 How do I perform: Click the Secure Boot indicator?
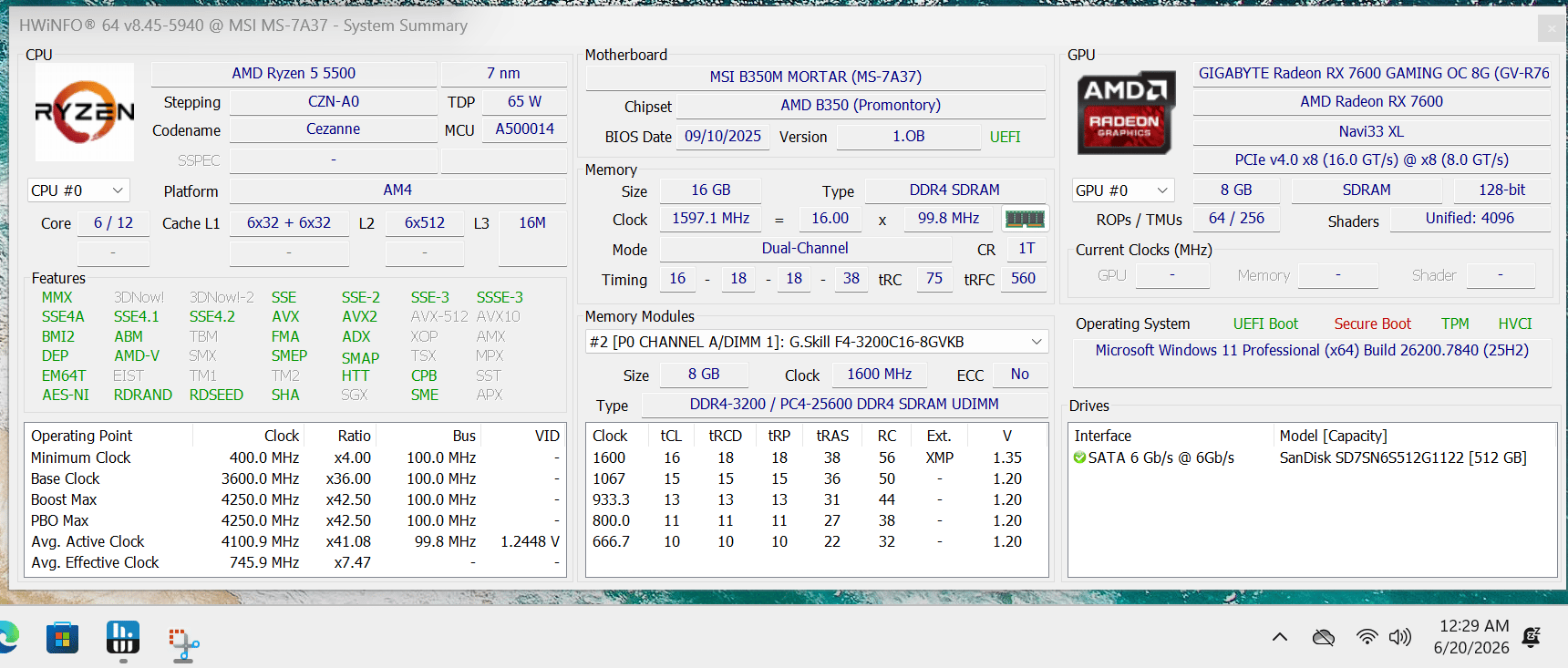click(x=1372, y=324)
